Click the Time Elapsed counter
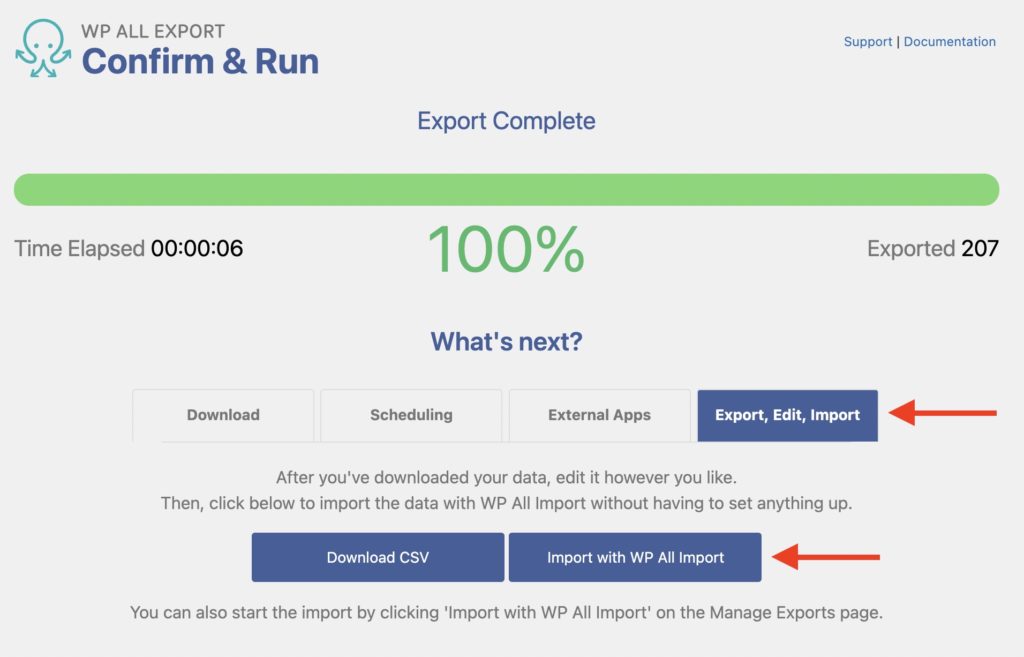 click(x=127, y=248)
